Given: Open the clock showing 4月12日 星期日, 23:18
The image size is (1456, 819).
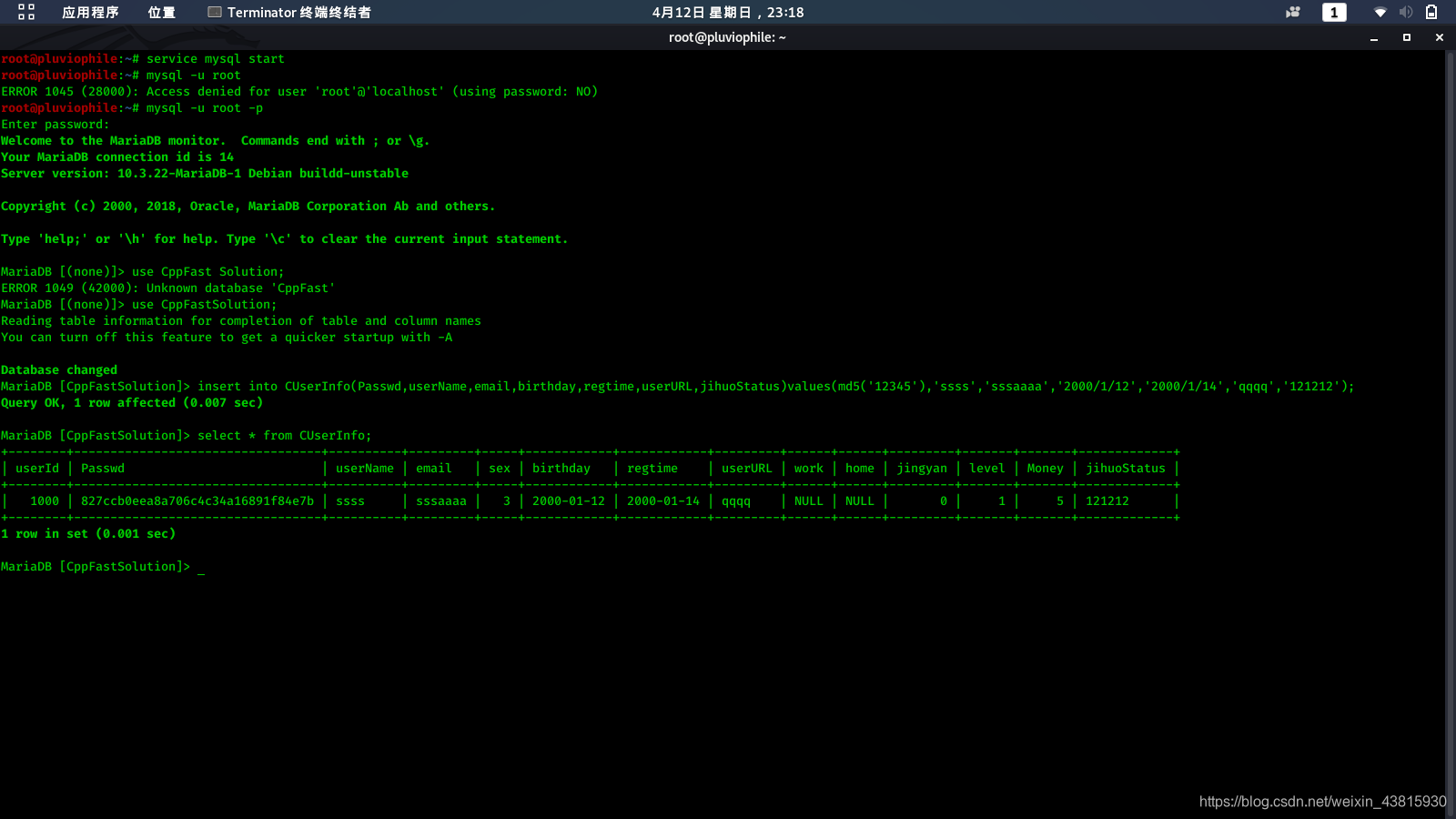Looking at the screenshot, I should coord(728,12).
